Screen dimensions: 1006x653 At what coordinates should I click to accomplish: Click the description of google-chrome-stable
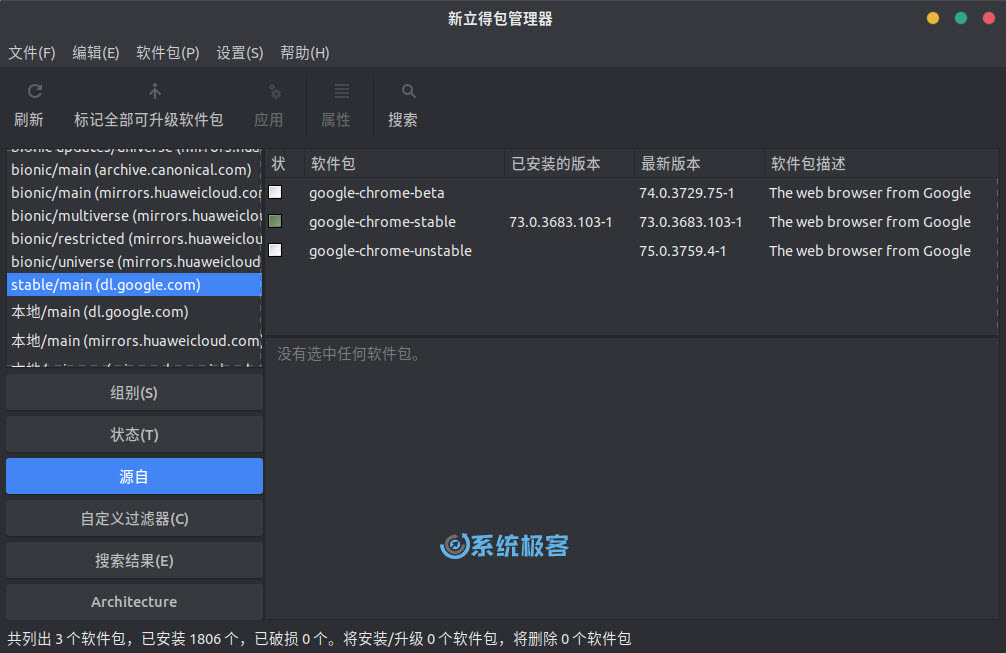[x=869, y=221]
